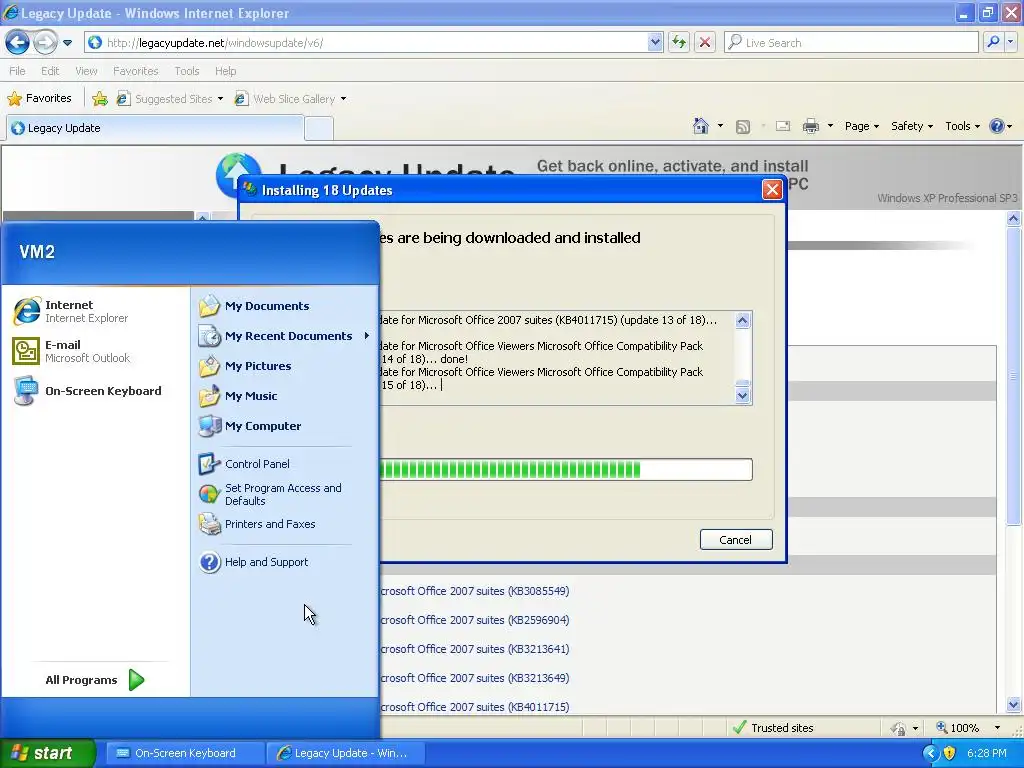The height and width of the screenshot is (768, 1024).
Task: Click the Read Mail icon
Action: pyautogui.click(x=783, y=126)
